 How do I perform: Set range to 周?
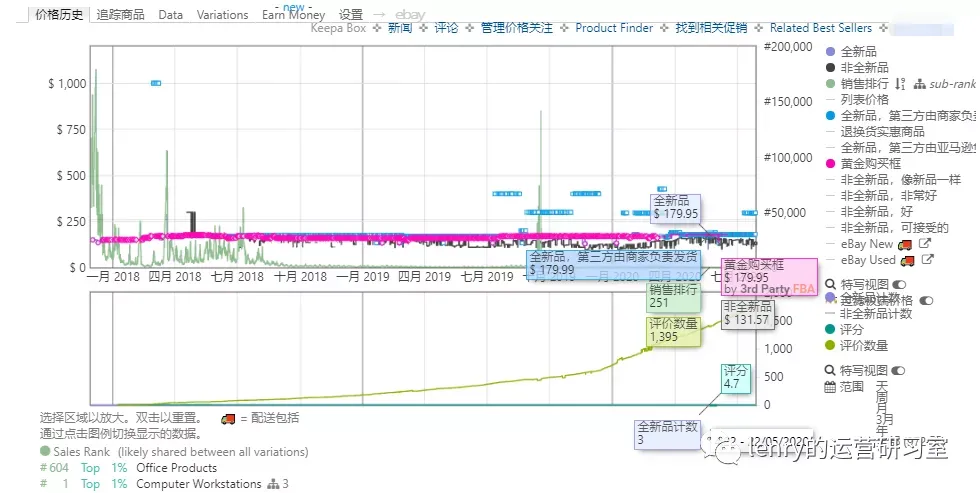pyautogui.click(x=882, y=396)
